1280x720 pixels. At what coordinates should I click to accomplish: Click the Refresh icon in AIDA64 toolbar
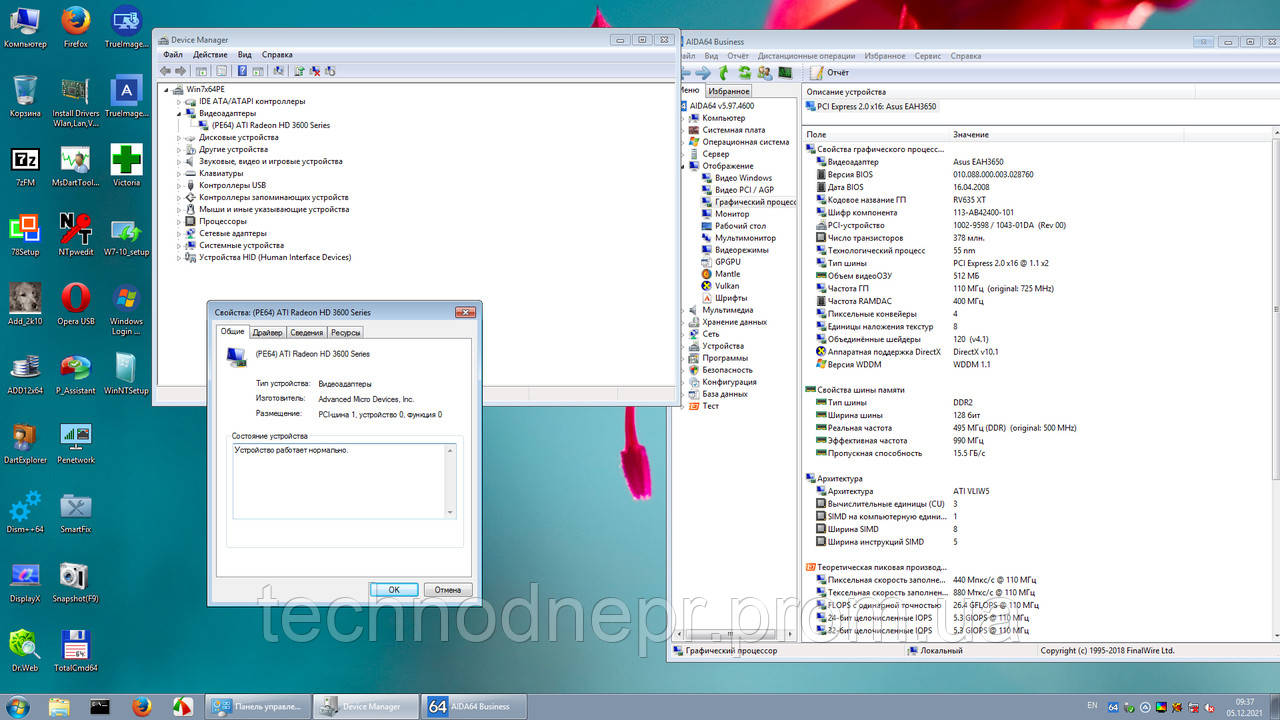point(745,73)
